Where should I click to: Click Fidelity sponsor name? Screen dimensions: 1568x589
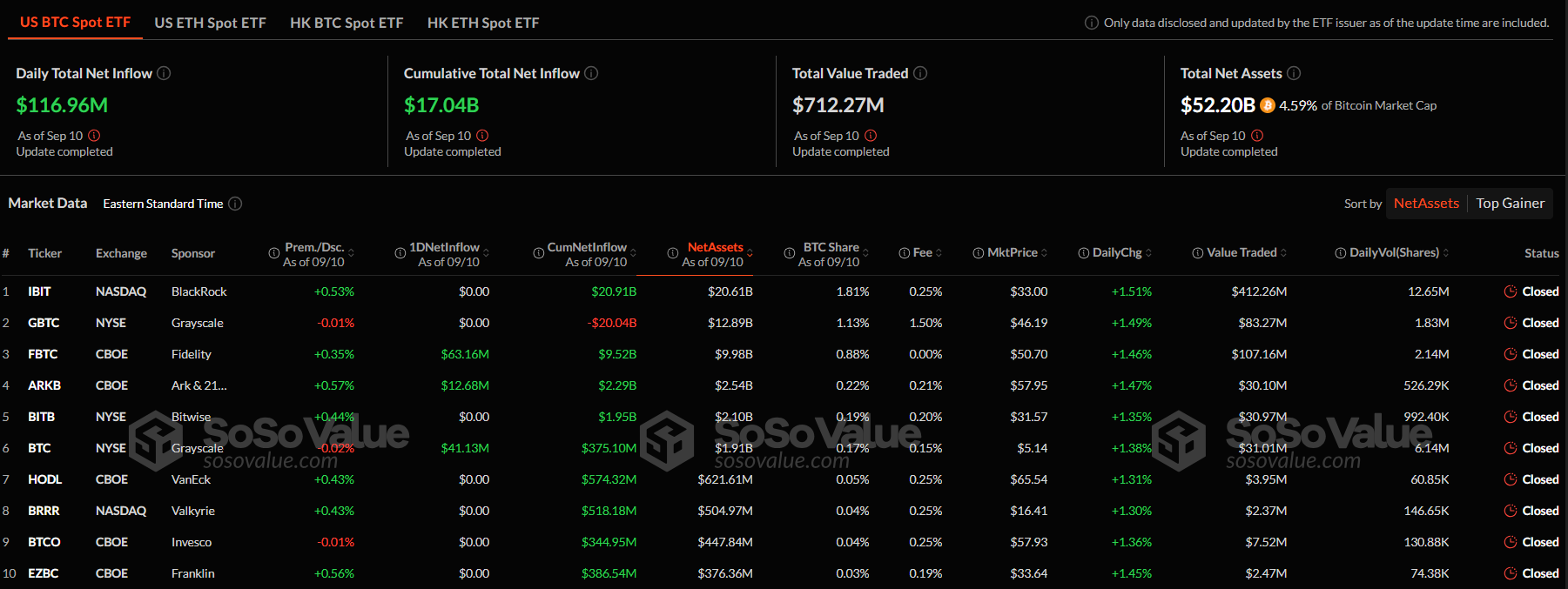(192, 354)
